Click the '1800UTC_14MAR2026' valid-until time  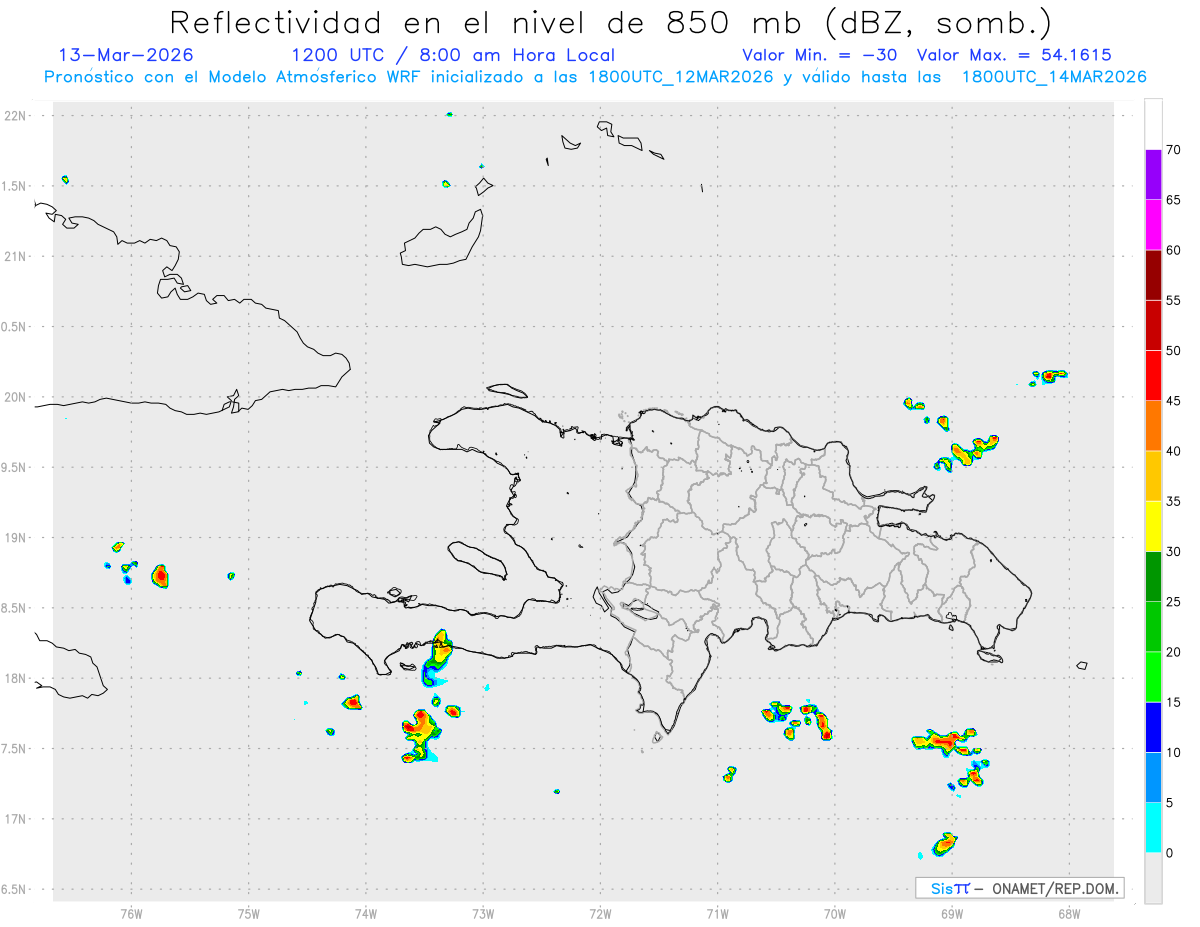1053,77
